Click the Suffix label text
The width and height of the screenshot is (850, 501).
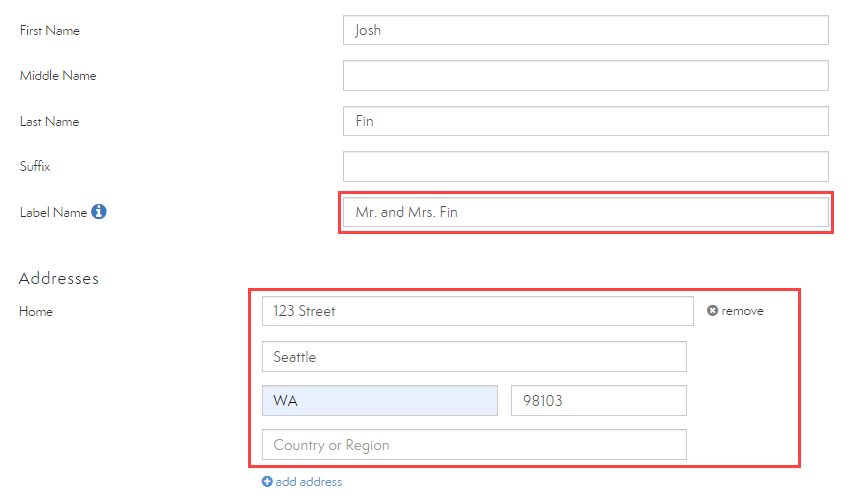(35, 167)
